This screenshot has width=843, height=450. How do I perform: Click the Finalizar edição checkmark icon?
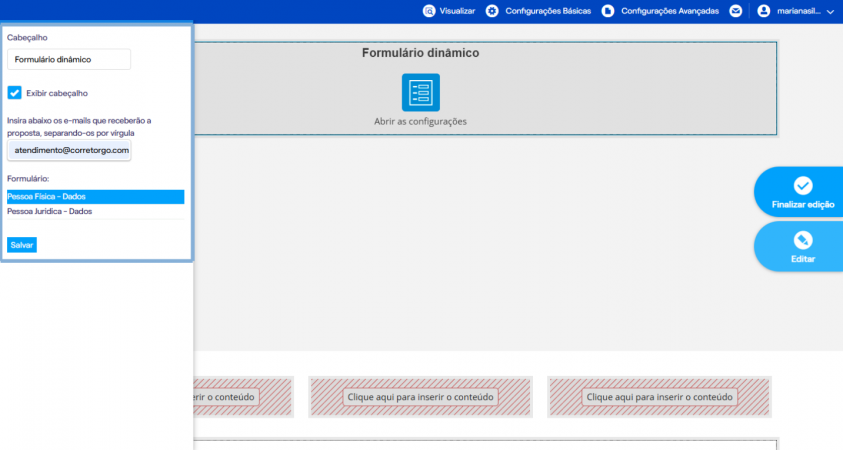coord(803,185)
